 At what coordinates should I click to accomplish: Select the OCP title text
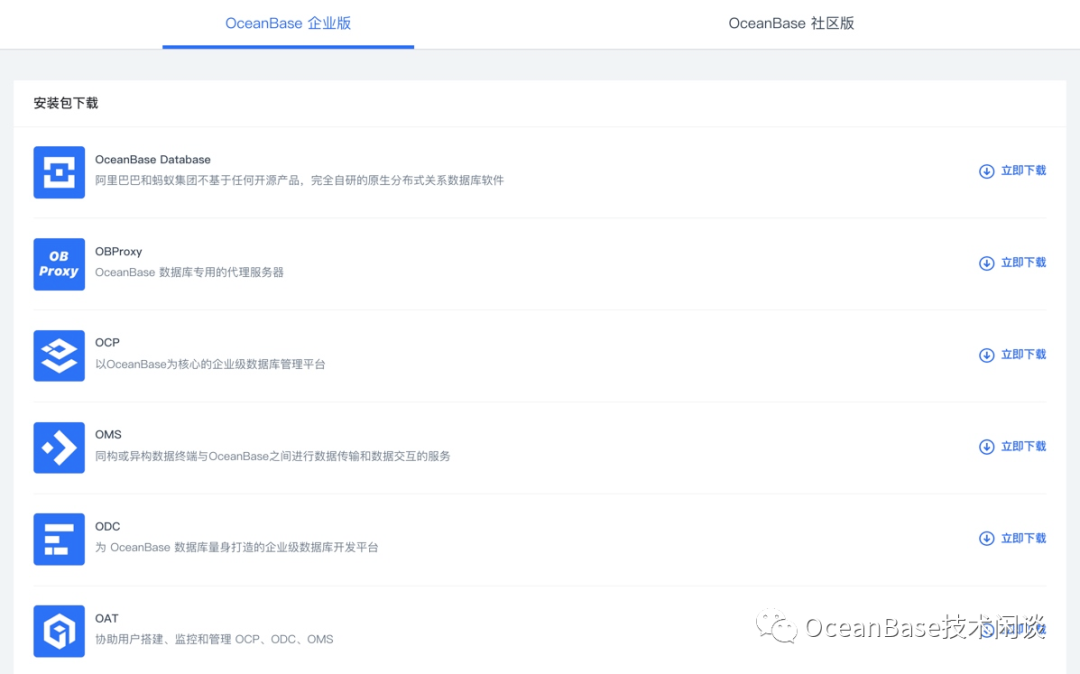[107, 343]
